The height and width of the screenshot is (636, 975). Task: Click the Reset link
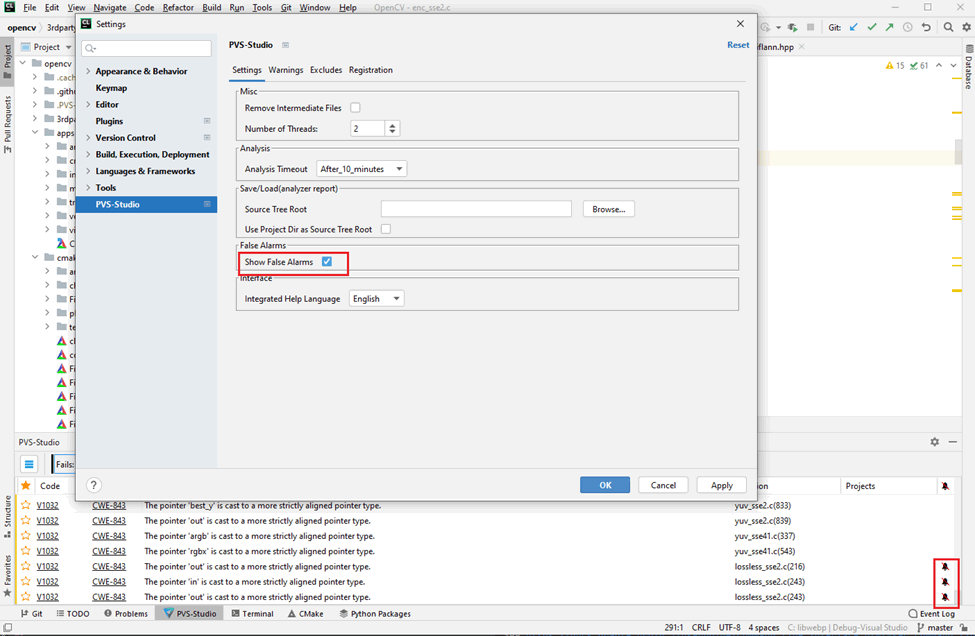tap(738, 45)
